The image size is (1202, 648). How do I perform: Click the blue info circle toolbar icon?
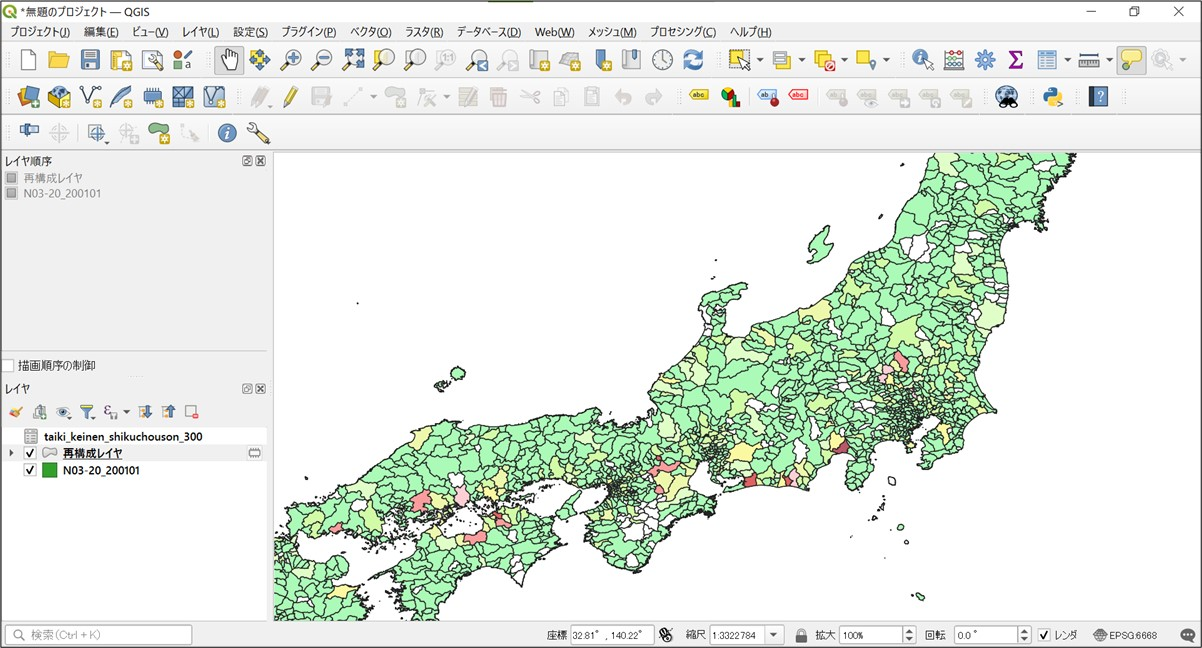(227, 133)
